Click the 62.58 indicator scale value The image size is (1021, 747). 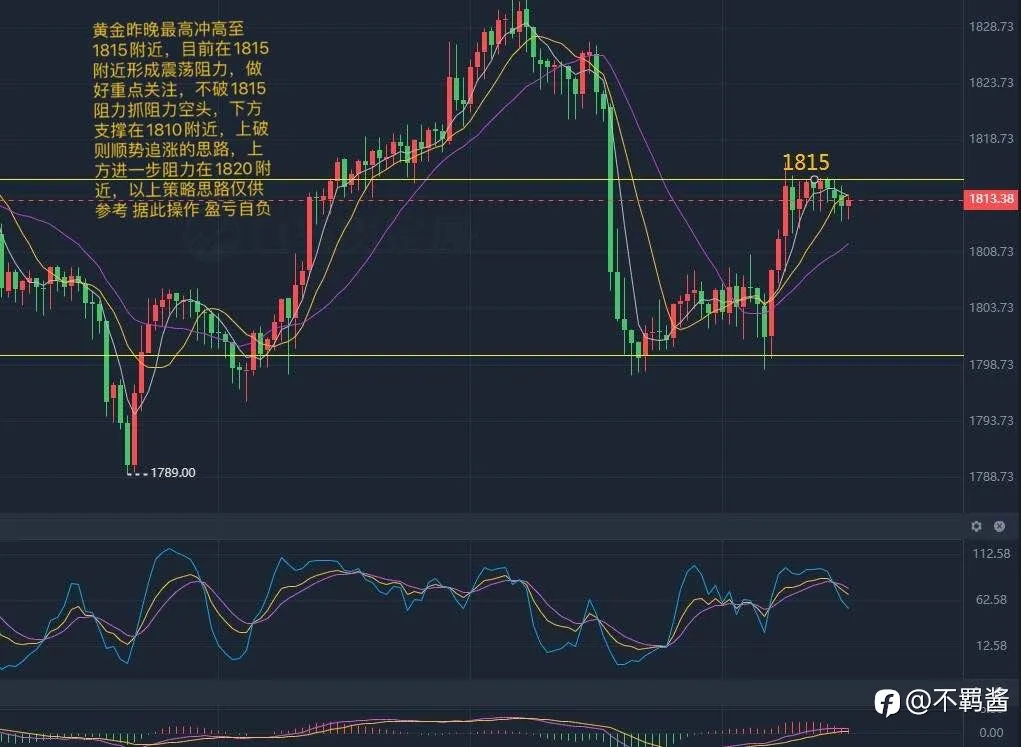click(x=991, y=599)
